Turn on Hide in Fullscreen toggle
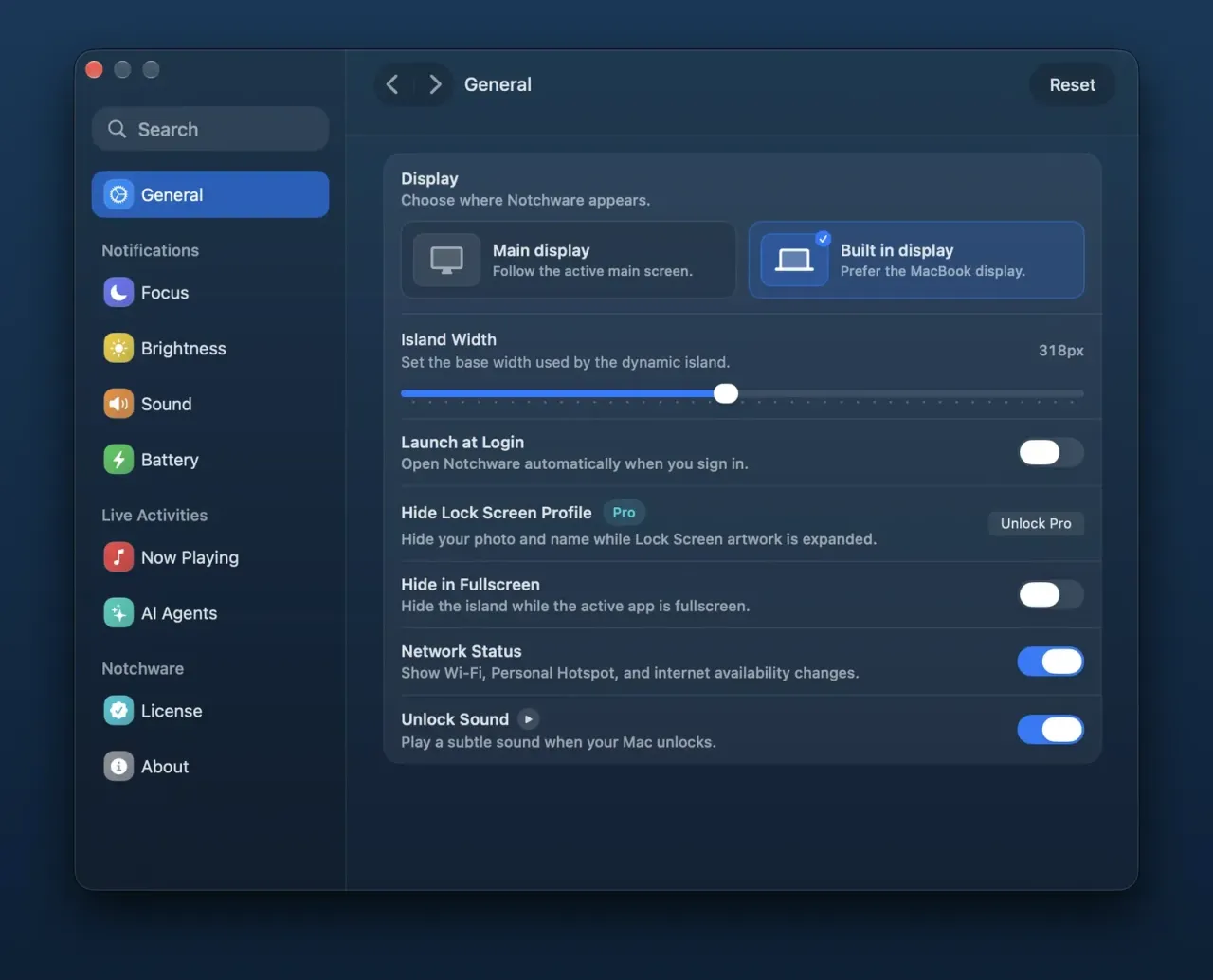The width and height of the screenshot is (1213, 980). pos(1050,594)
